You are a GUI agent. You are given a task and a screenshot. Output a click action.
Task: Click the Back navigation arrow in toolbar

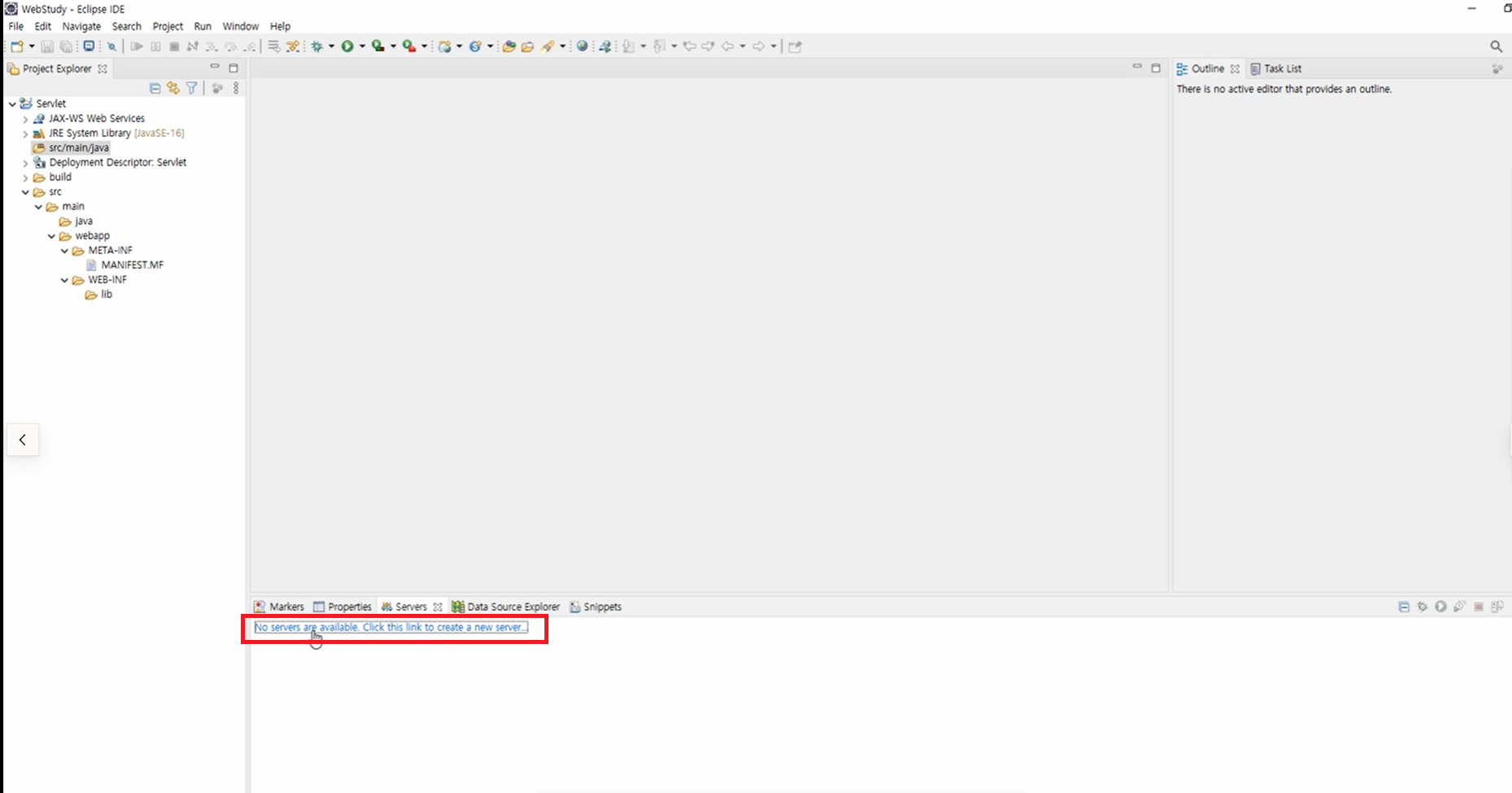(728, 46)
